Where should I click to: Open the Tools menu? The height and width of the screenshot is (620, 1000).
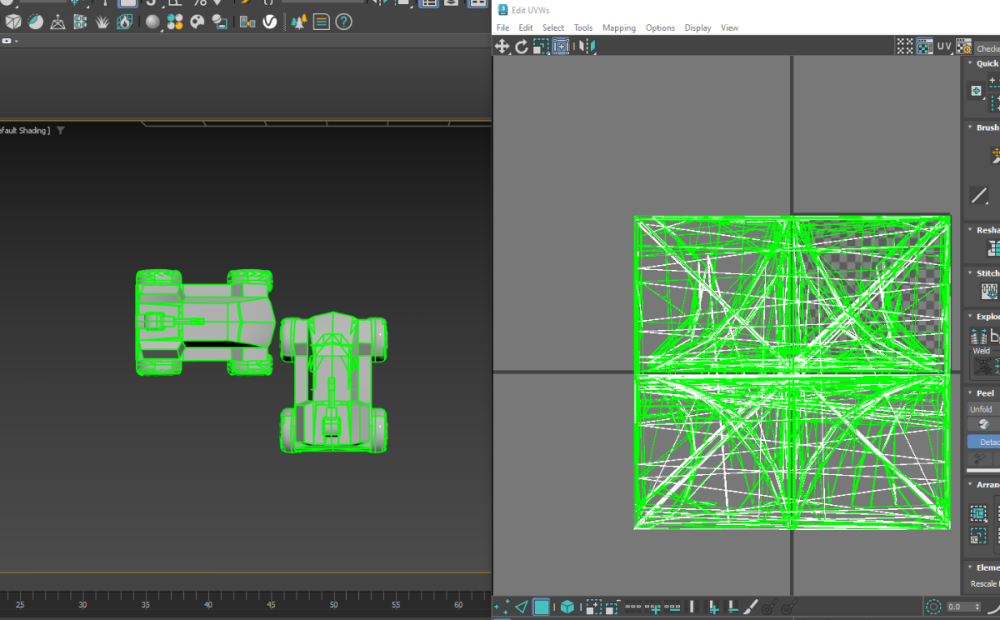(x=583, y=28)
